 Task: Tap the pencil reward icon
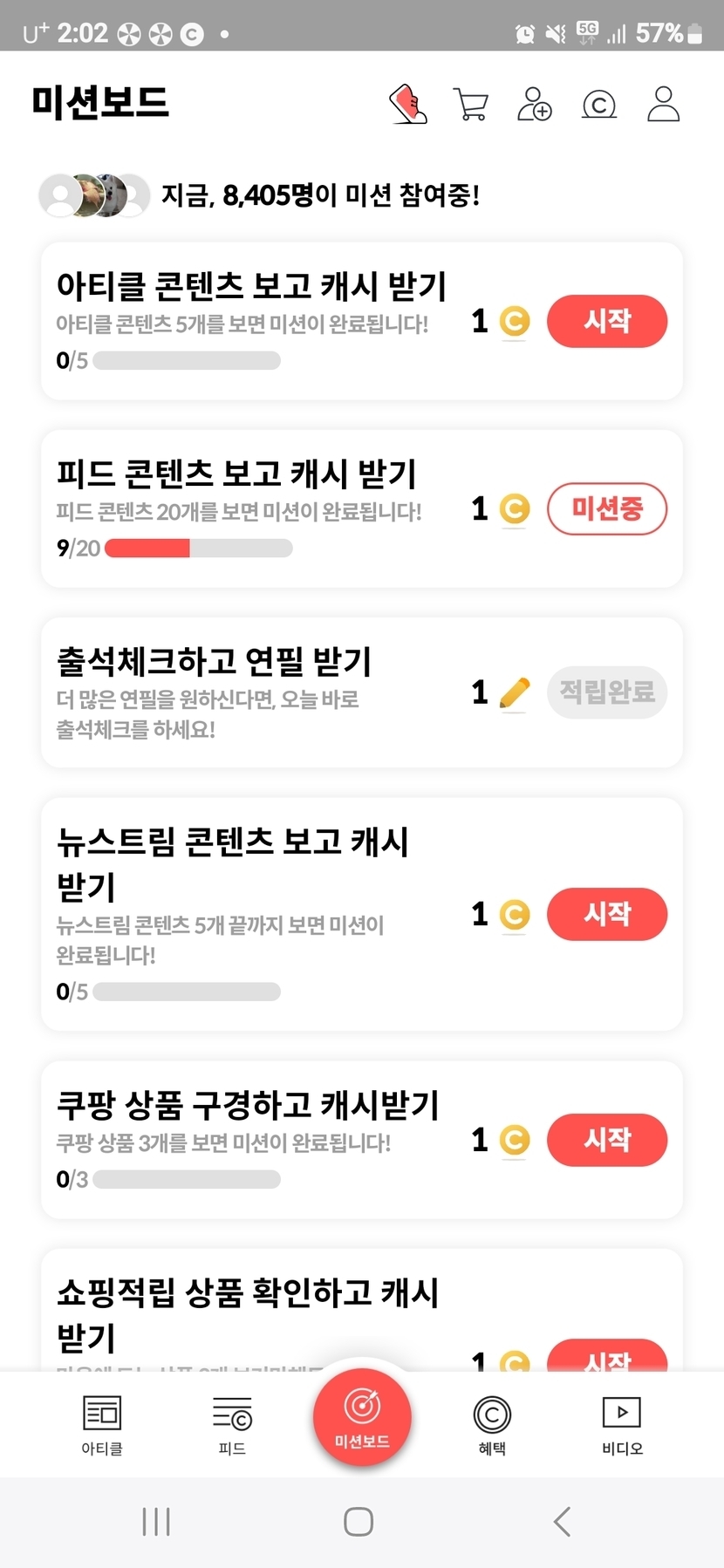515,692
